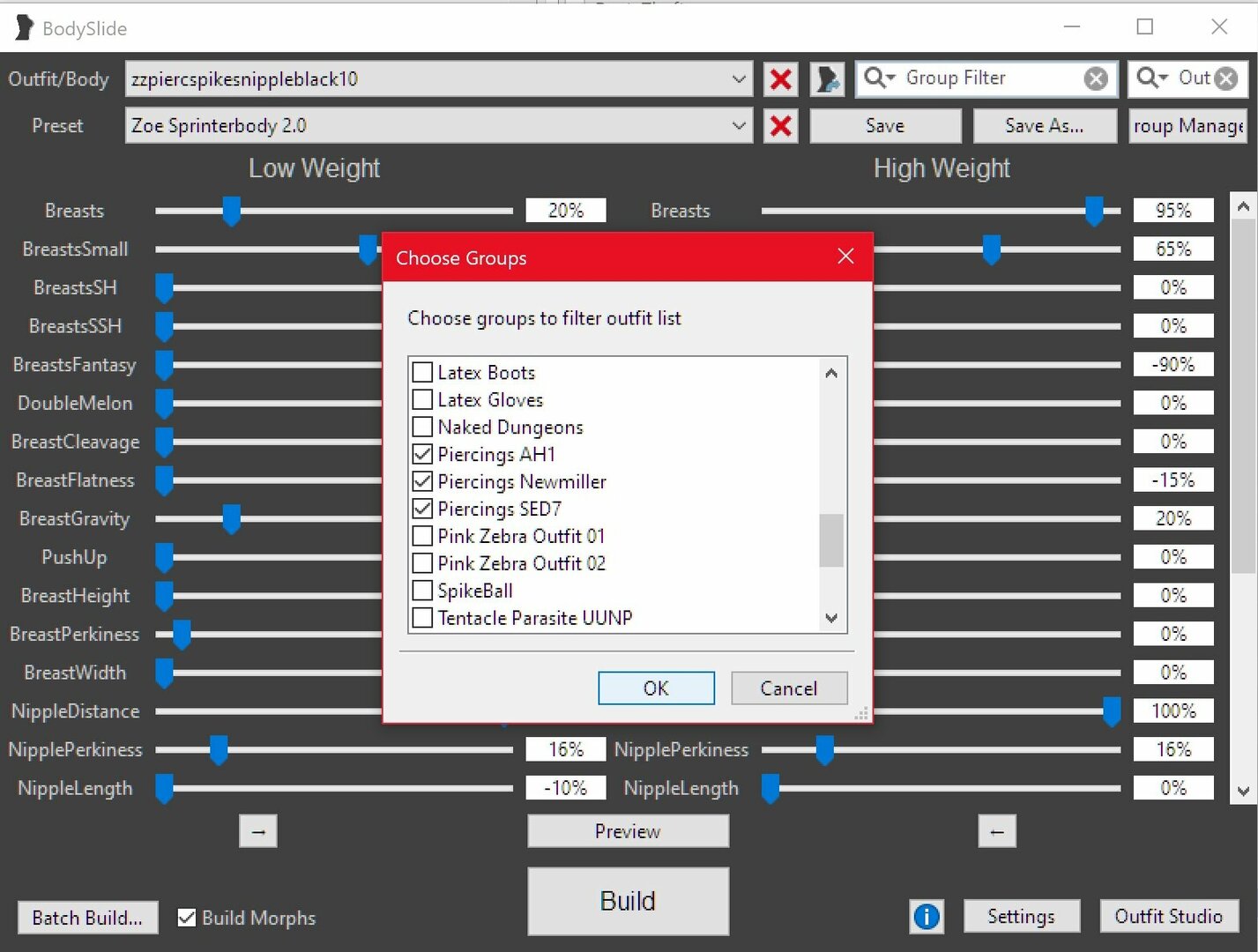Delete the Zoe Sprinterbody preset with red X
The image size is (1258, 952).
[x=780, y=126]
